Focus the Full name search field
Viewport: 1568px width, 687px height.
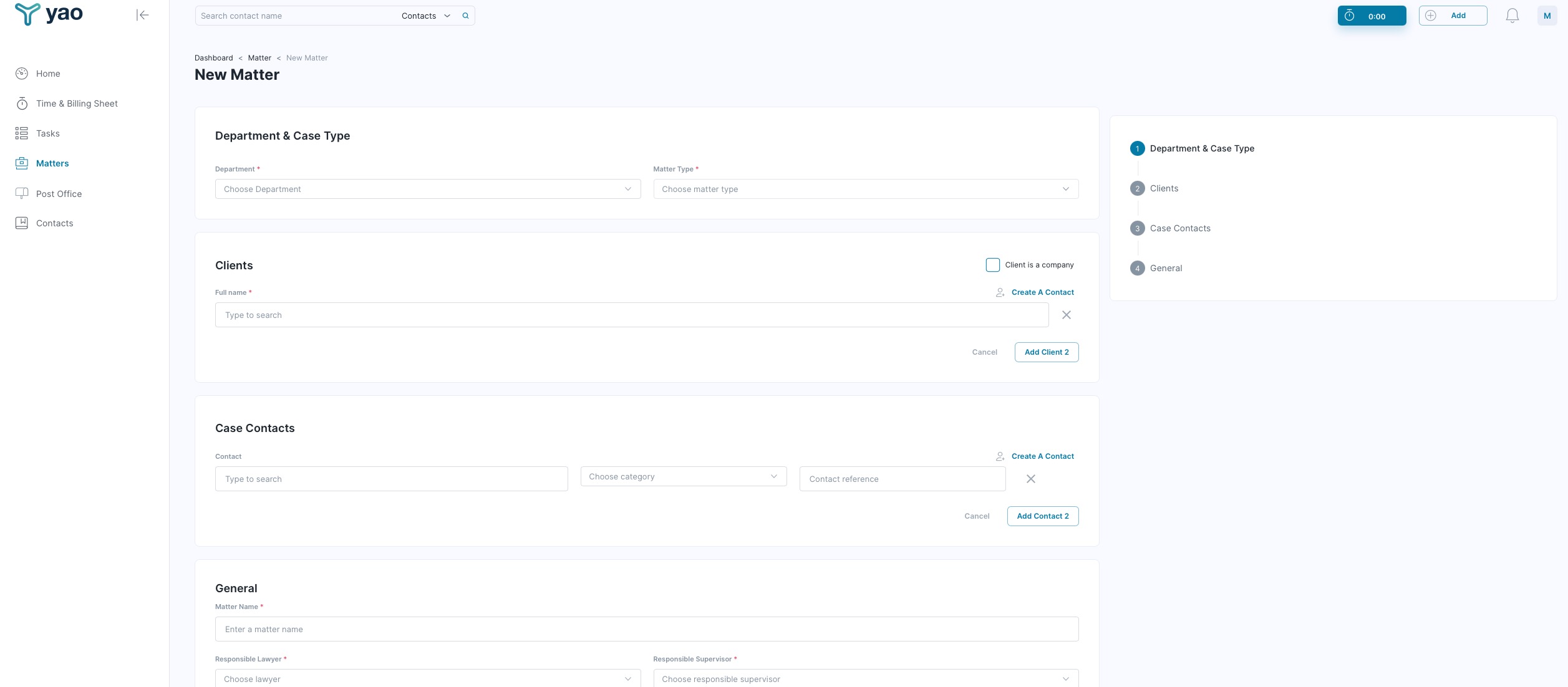[632, 315]
